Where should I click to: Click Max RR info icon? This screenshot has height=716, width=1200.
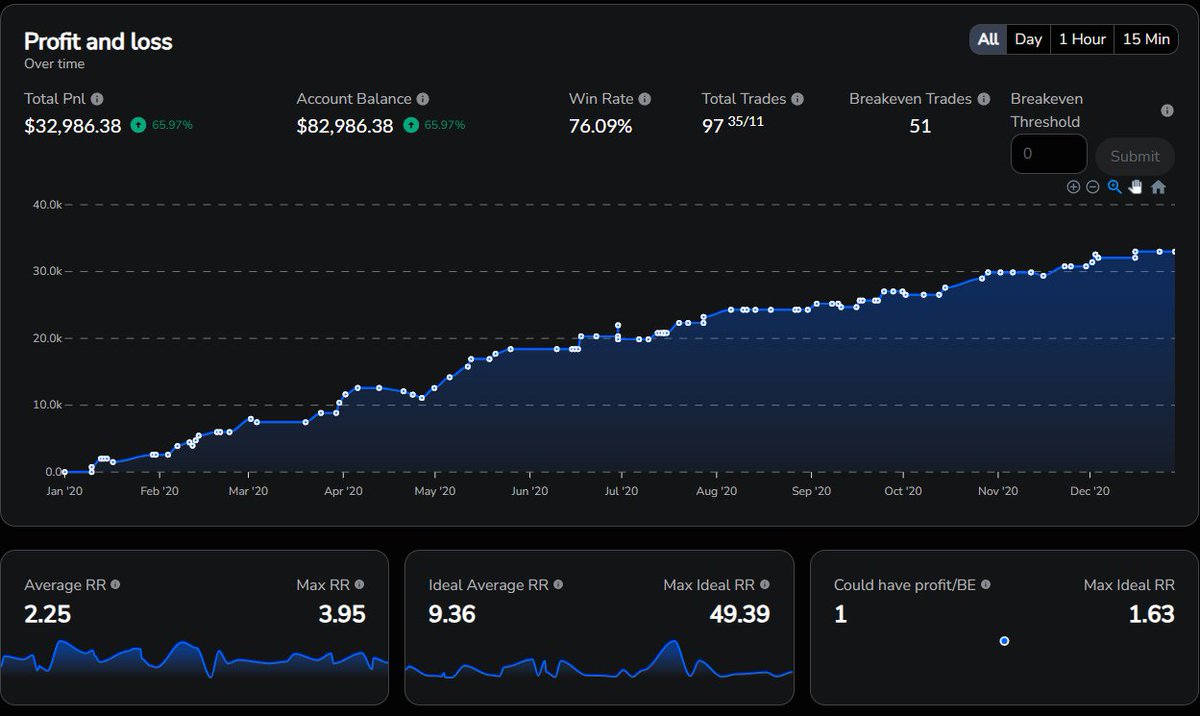(x=360, y=584)
